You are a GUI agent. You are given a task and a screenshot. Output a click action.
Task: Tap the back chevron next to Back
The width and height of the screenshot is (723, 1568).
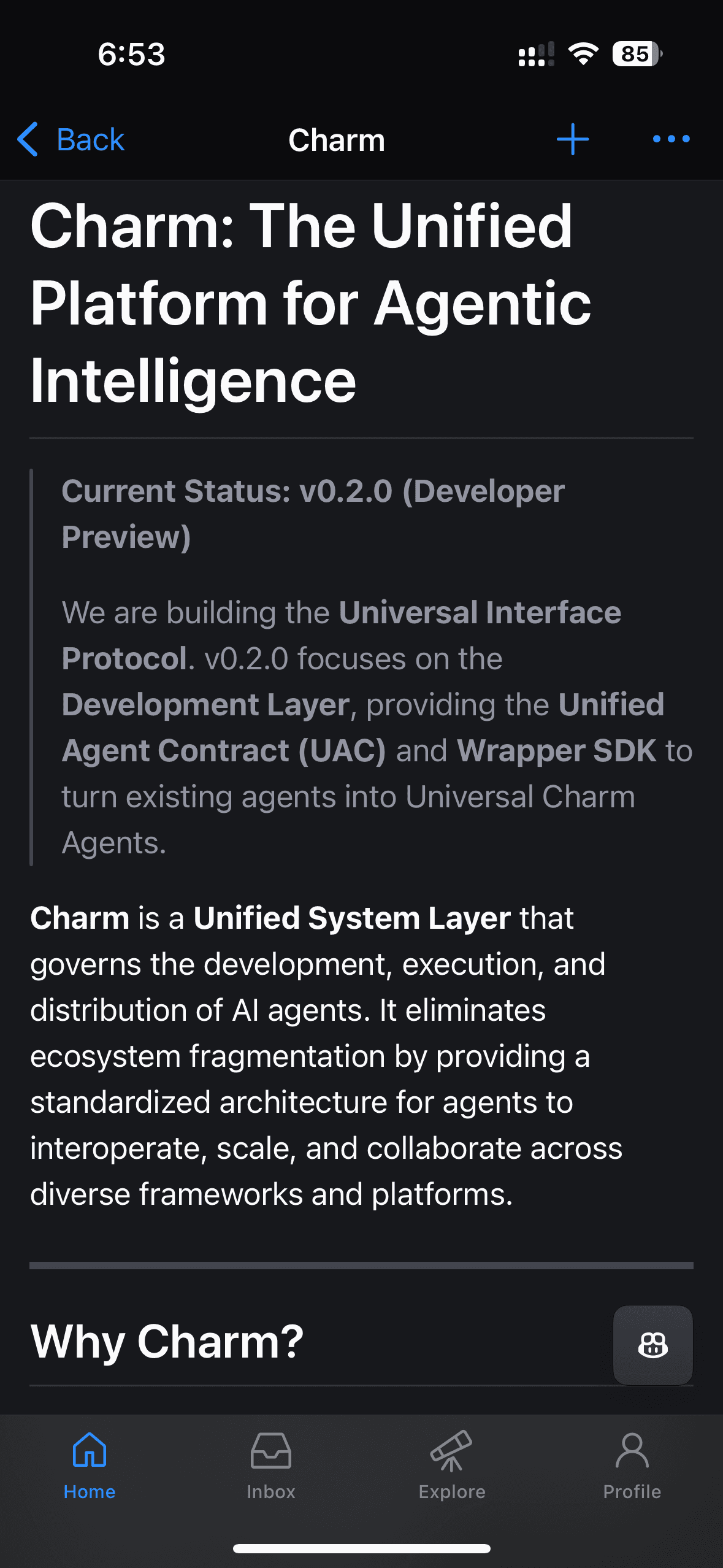(x=28, y=139)
